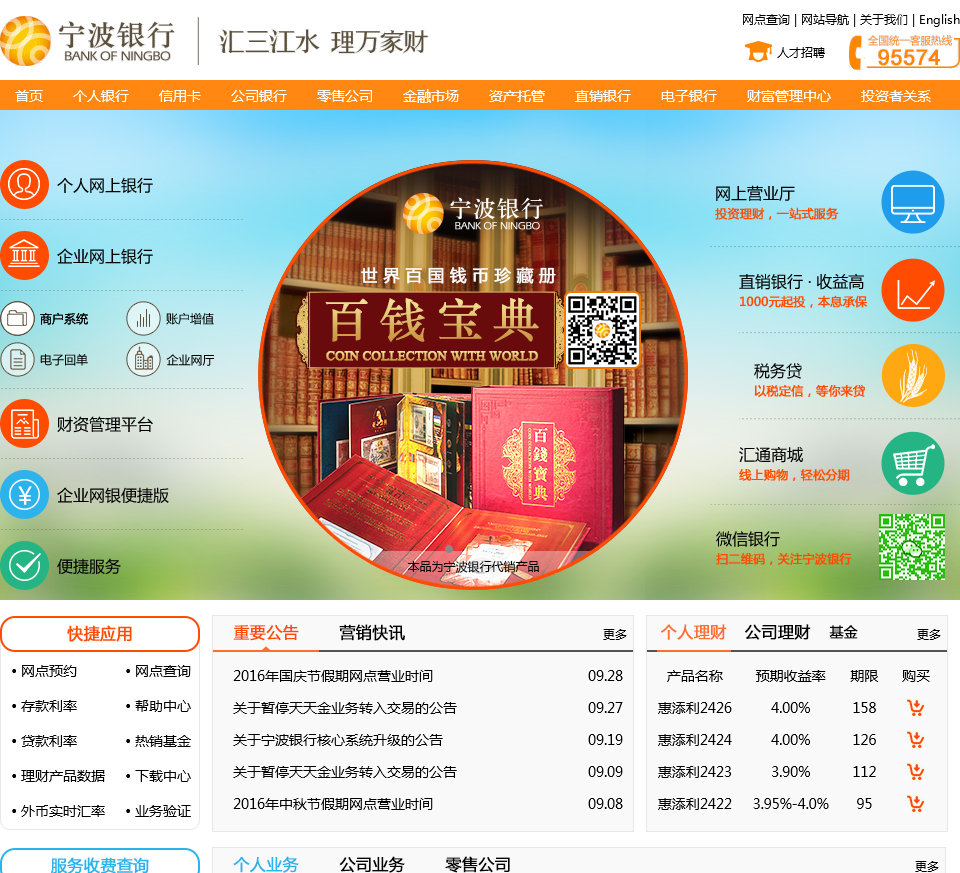
Task: Open the 资产托管 menu
Action: coord(516,96)
